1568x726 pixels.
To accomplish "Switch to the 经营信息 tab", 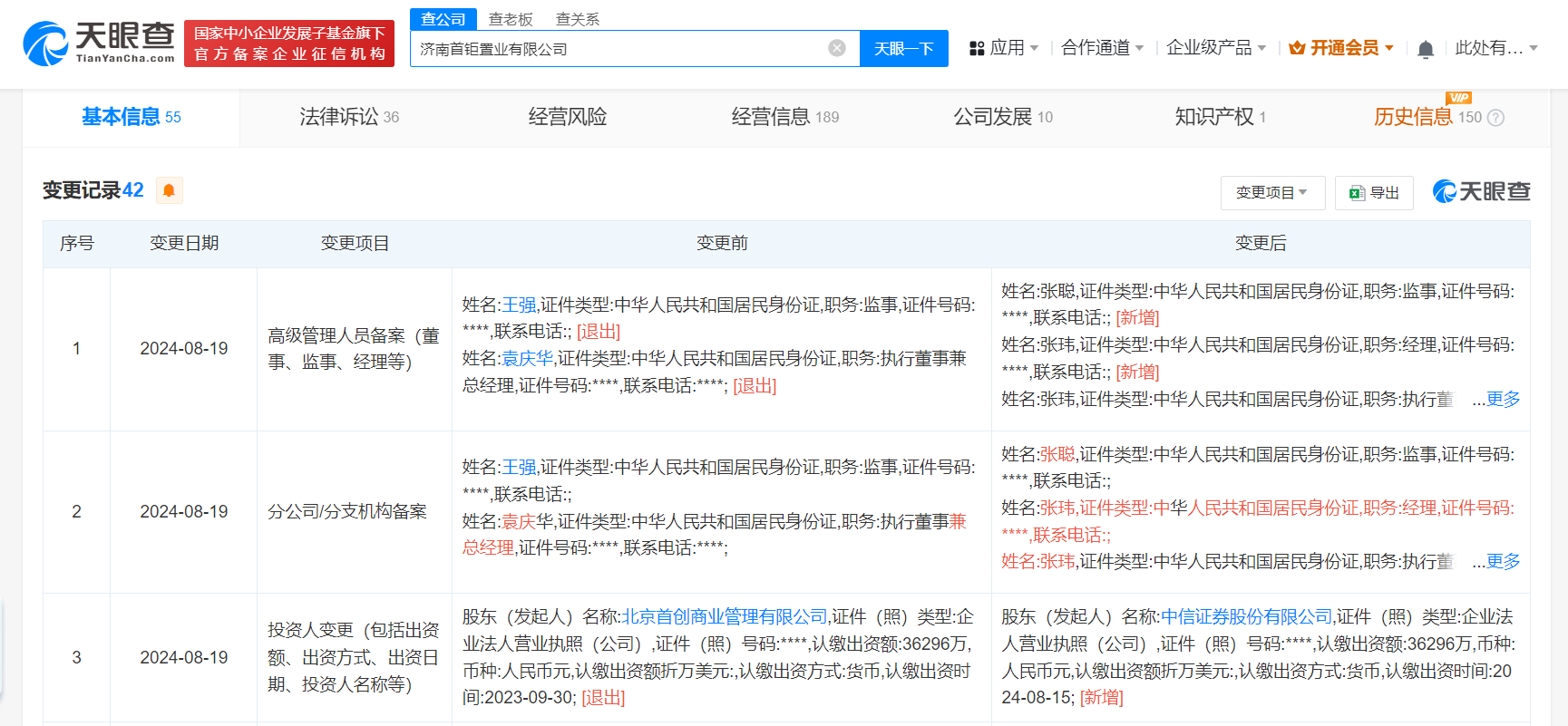I will (x=784, y=117).
